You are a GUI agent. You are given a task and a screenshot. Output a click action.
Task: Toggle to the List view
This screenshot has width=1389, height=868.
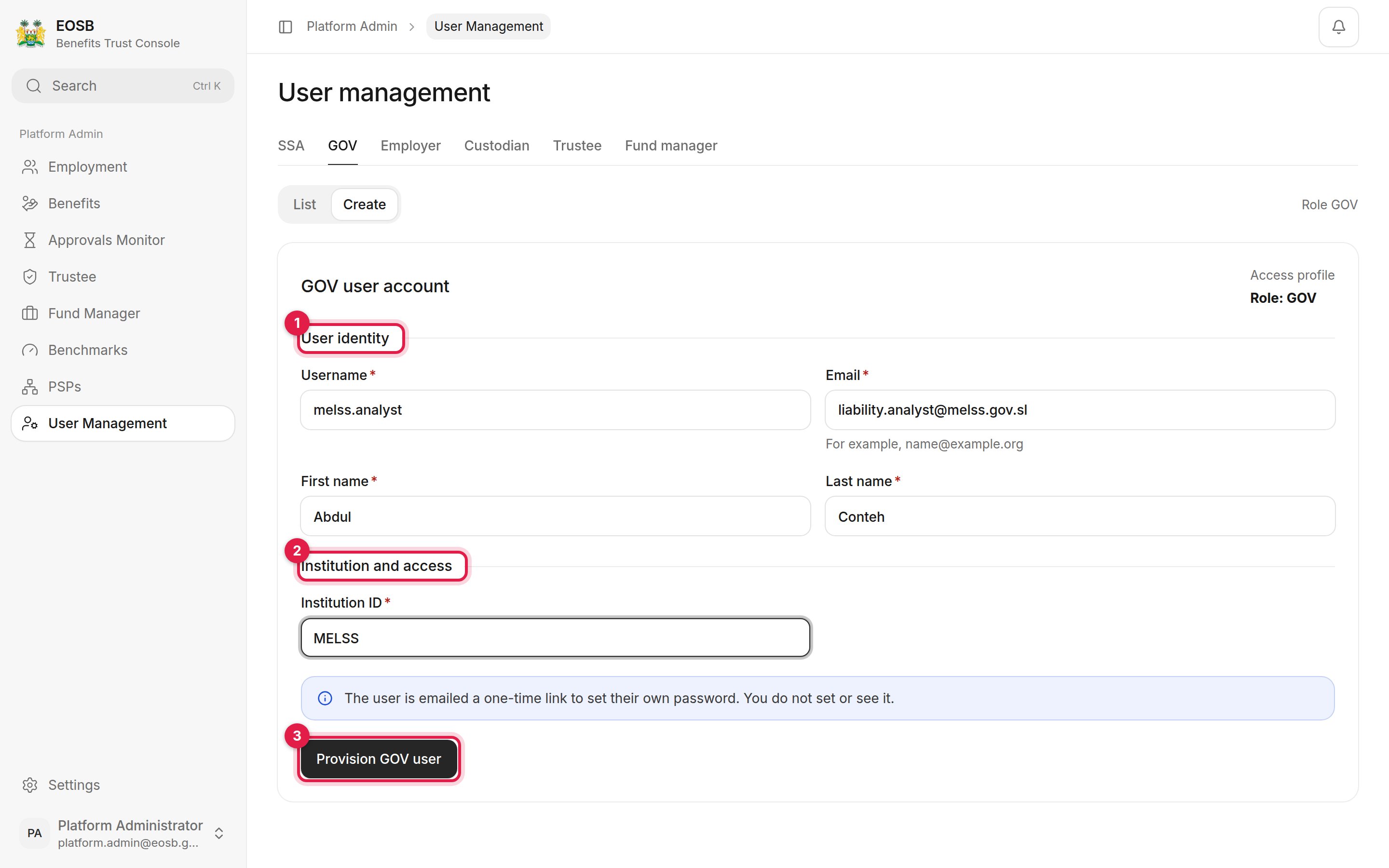coord(304,204)
